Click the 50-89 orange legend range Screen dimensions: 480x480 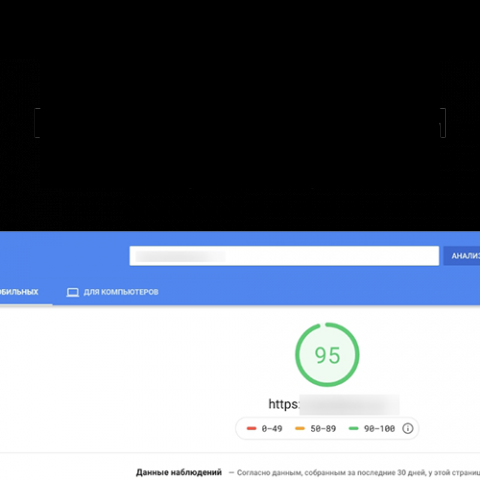[x=316, y=429]
